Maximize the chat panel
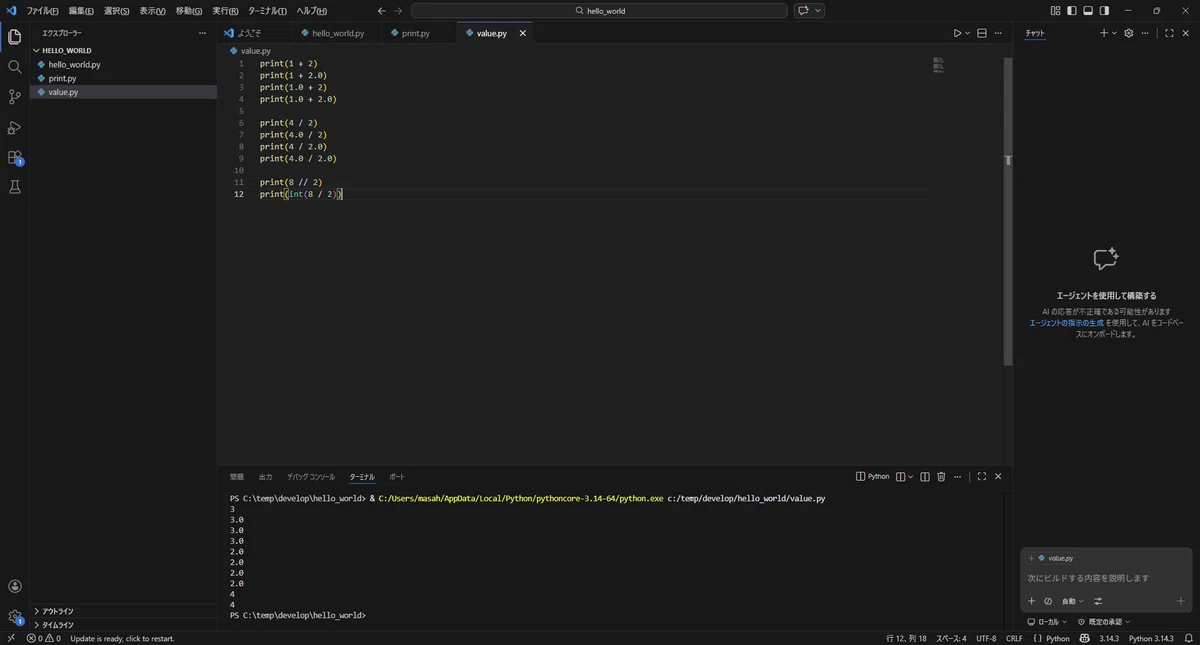This screenshot has height=645, width=1200. [x=1169, y=33]
